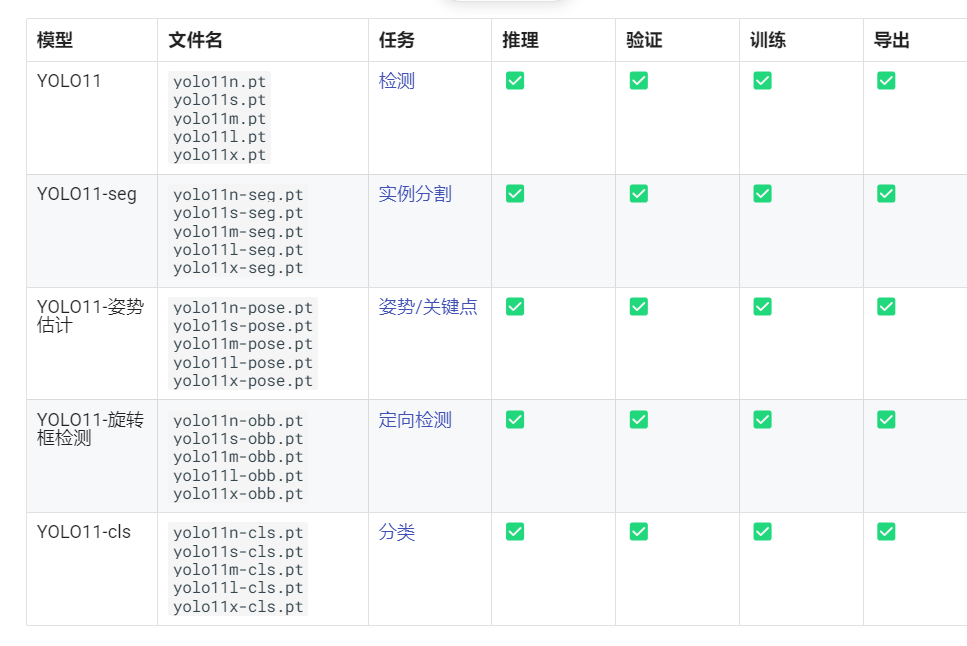Screen dimensions: 967x646
Task: Click the yolo11n-pose.pt file name
Action: pos(243,307)
